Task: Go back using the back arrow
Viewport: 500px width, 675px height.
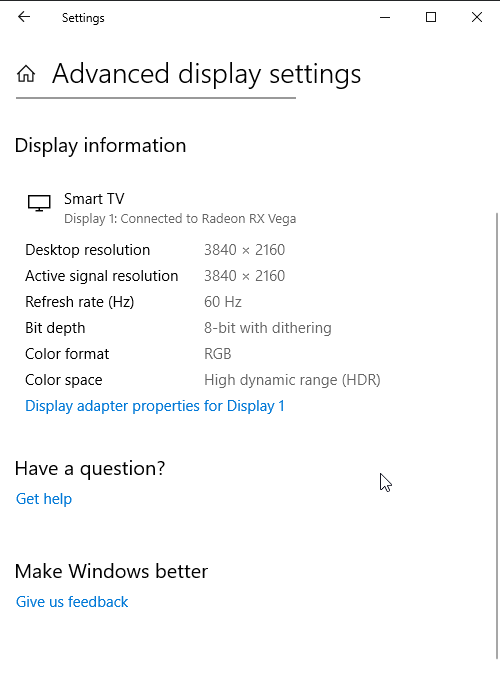Action: (24, 17)
